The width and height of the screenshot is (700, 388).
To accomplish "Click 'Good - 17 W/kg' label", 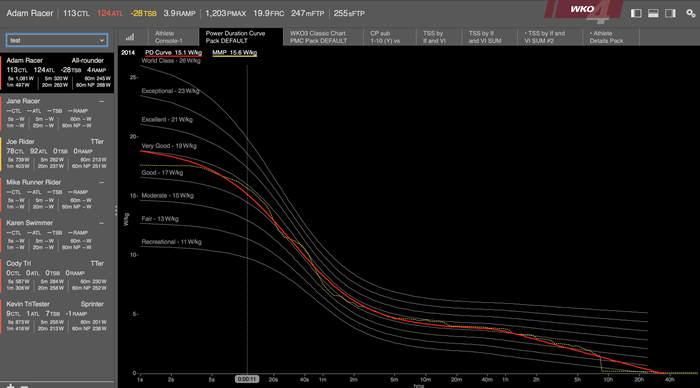I will 162,173.
